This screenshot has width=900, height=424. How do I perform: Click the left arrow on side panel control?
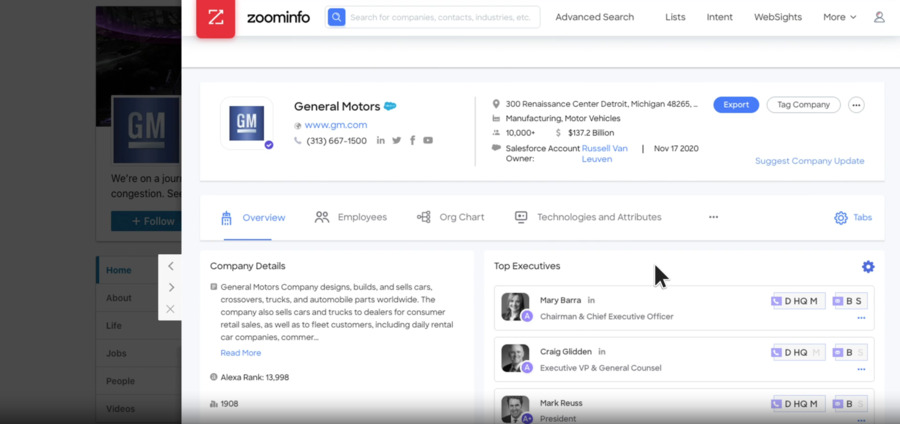pyautogui.click(x=170, y=266)
